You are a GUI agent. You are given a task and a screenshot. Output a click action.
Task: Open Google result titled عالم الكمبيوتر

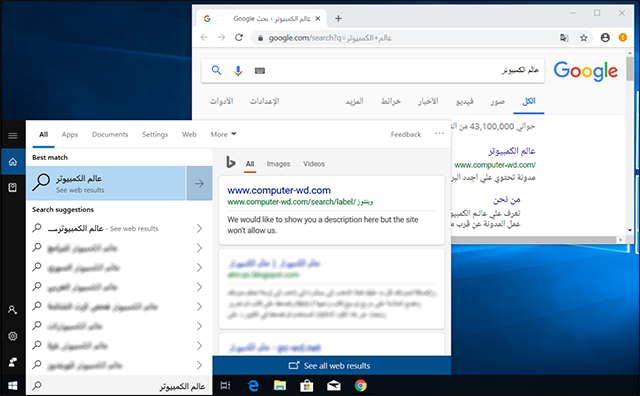[x=511, y=151]
